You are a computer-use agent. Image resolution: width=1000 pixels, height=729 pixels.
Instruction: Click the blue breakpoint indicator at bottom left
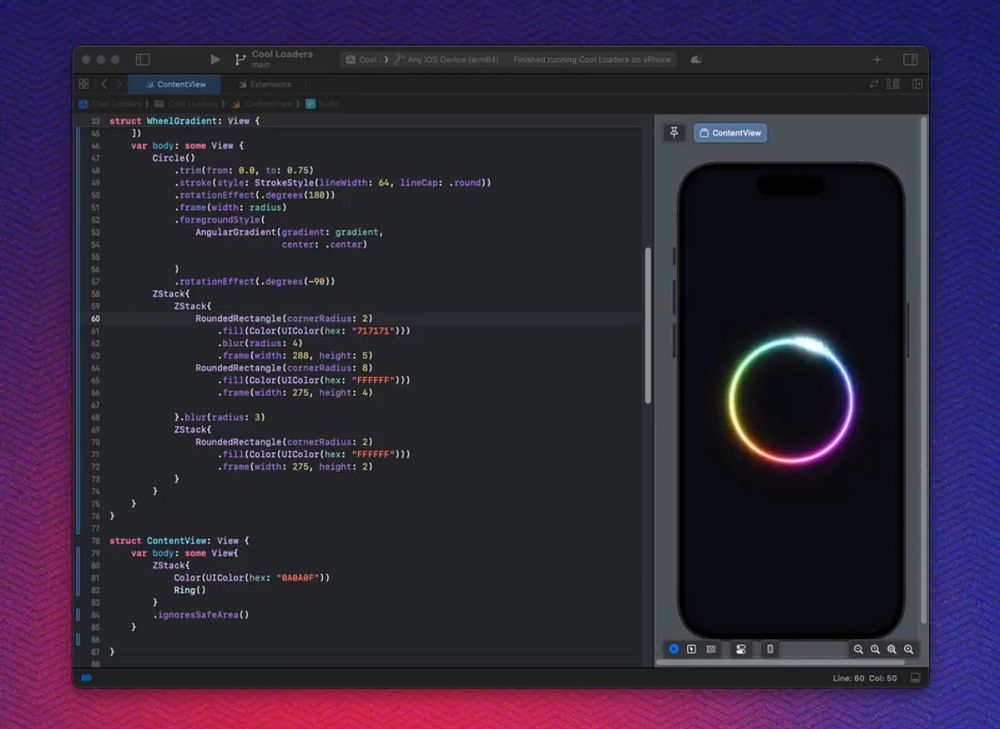click(x=87, y=678)
